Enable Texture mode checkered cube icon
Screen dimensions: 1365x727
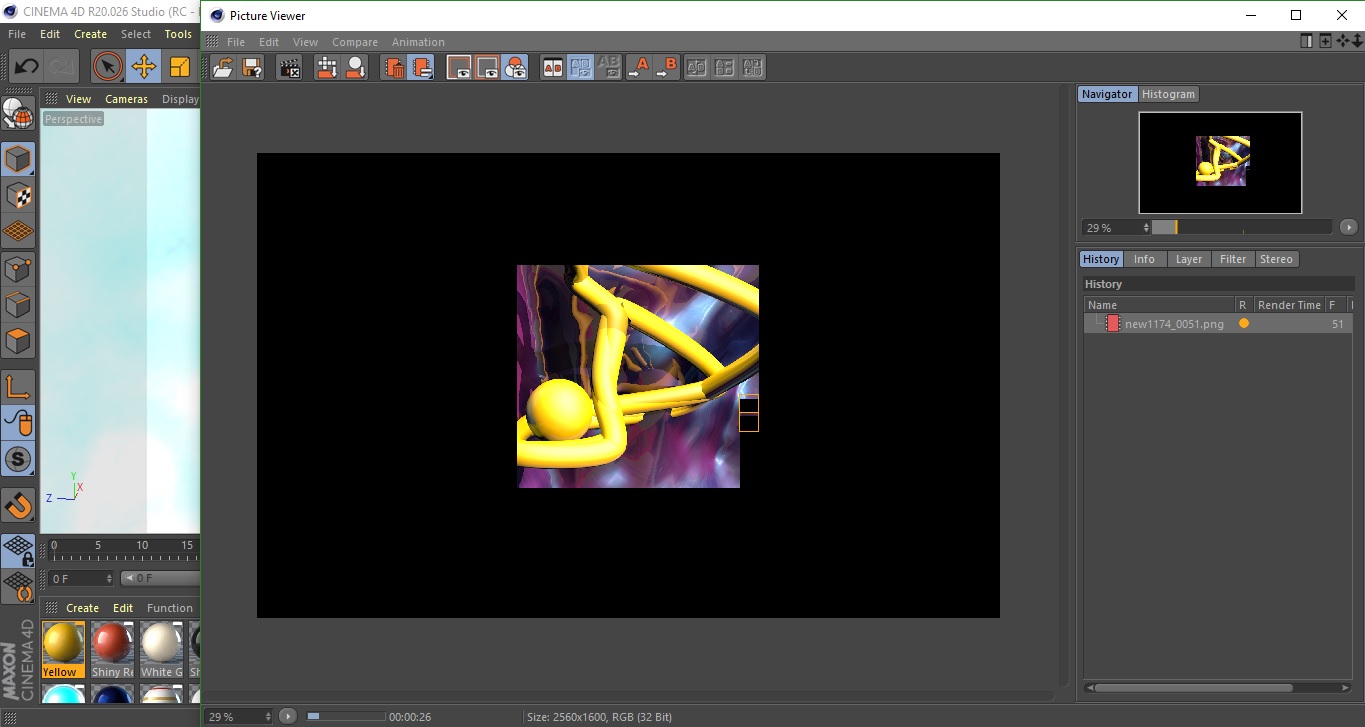click(x=18, y=195)
